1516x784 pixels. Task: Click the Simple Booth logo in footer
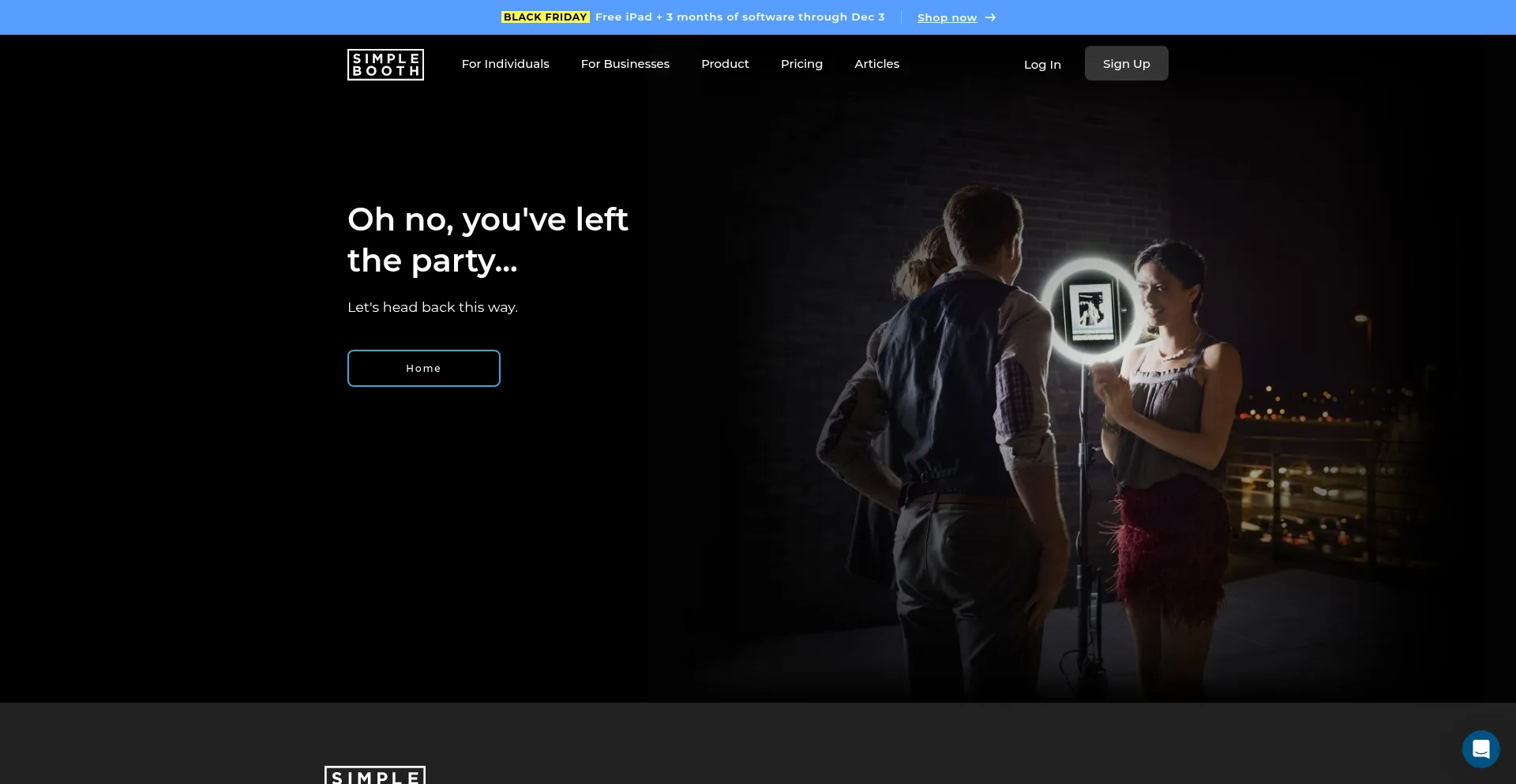[375, 775]
